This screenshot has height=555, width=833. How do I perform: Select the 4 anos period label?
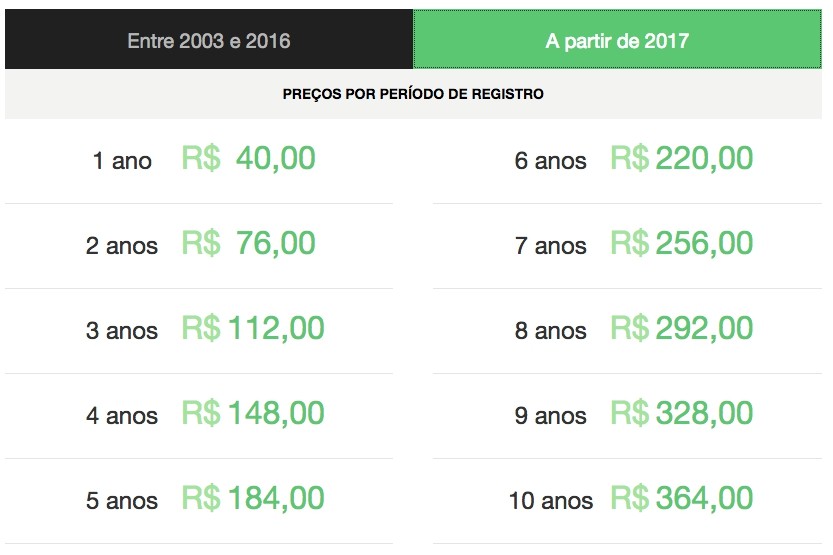pyautogui.click(x=122, y=416)
